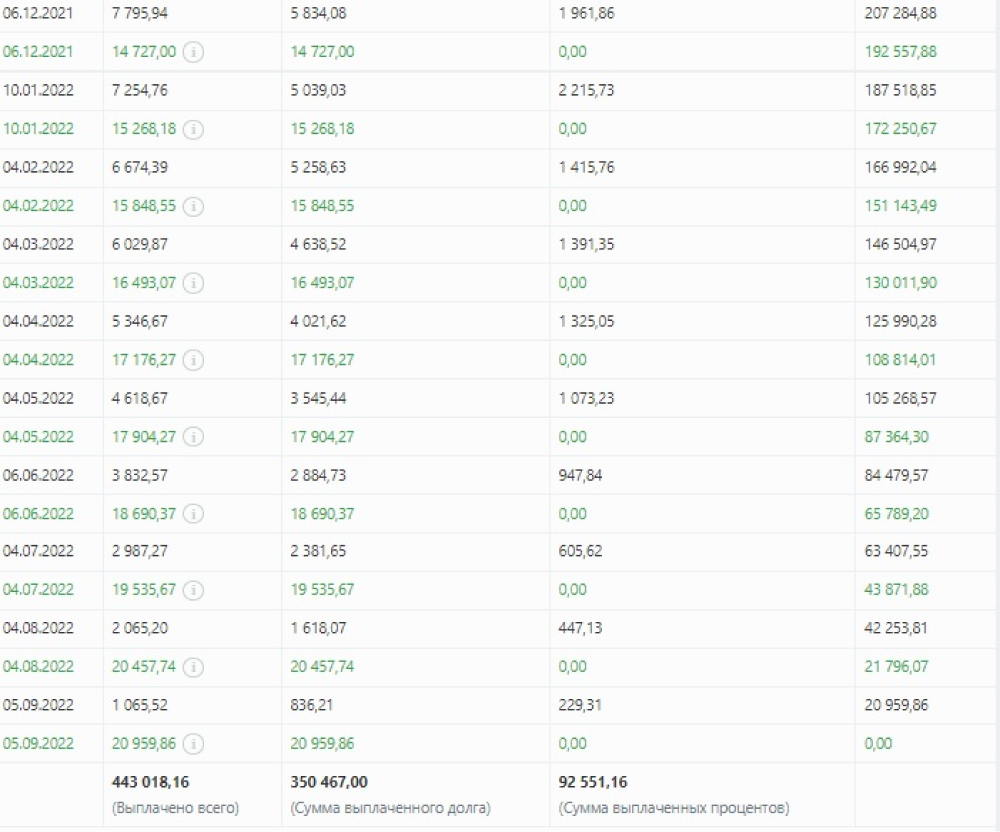1000x832 pixels.
Task: Click info icon next to 14 727,00
Action: pos(193,52)
